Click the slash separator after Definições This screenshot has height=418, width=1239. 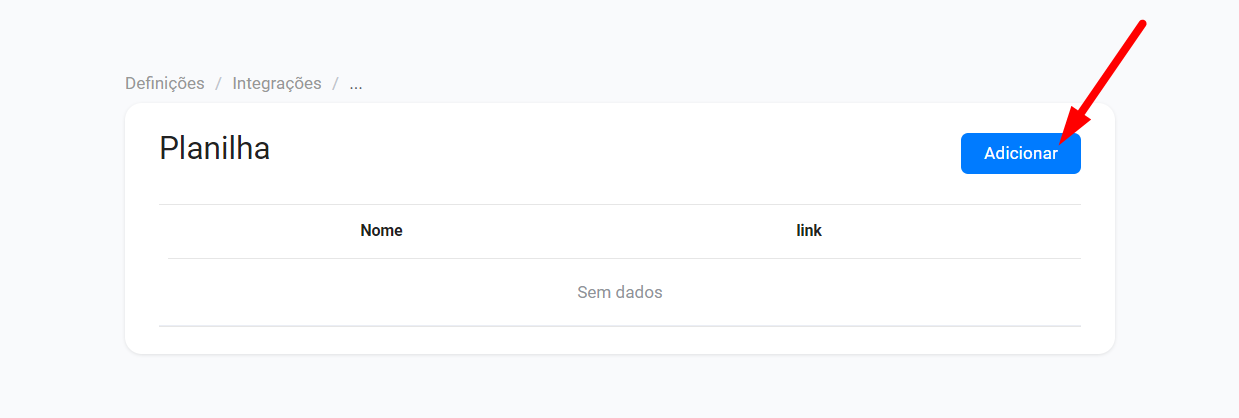coord(219,84)
